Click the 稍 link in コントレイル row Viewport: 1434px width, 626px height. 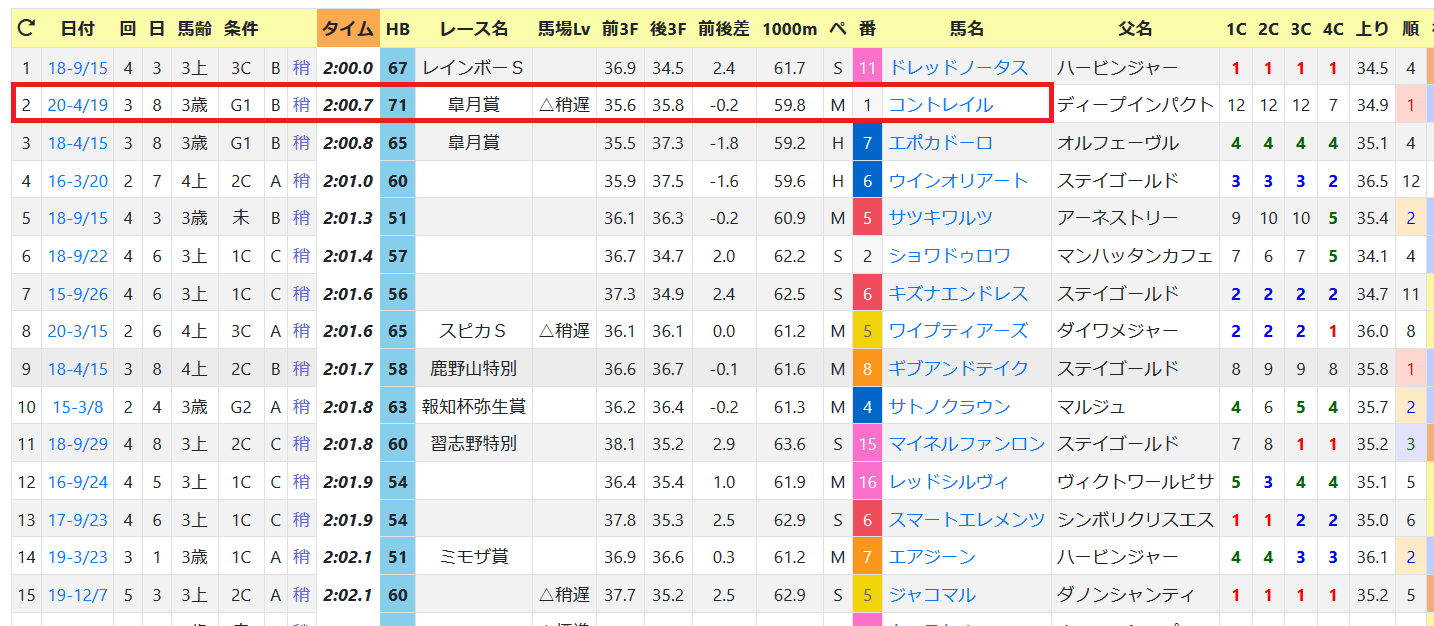click(301, 105)
